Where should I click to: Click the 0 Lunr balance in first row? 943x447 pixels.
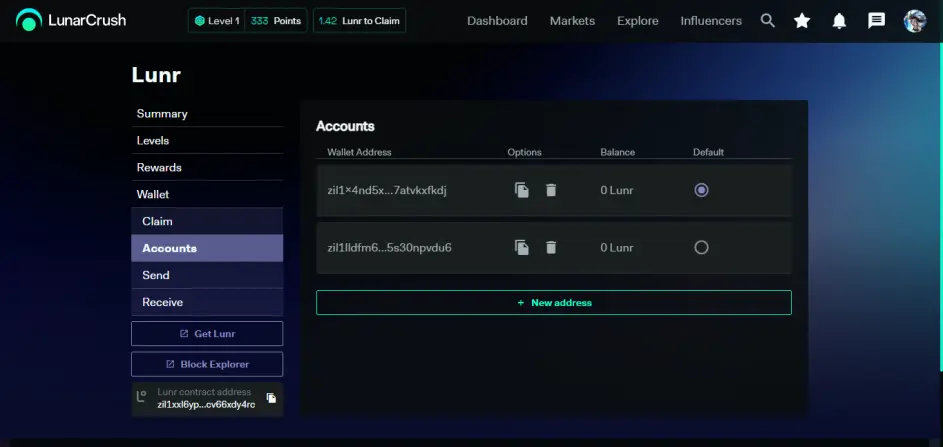[x=616, y=191]
